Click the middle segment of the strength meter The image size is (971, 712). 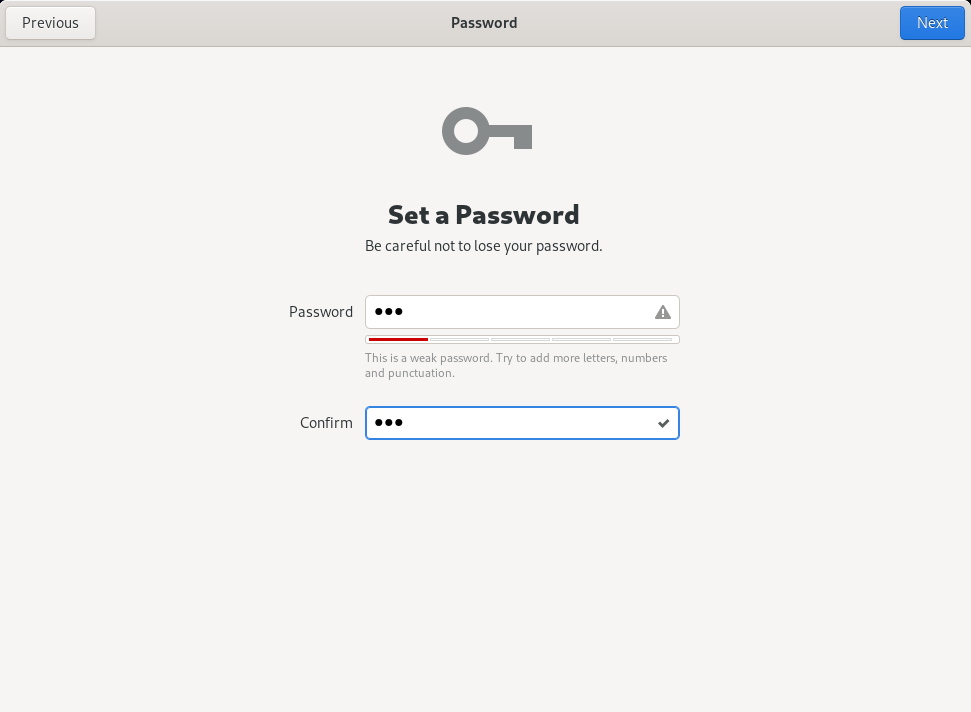point(521,340)
